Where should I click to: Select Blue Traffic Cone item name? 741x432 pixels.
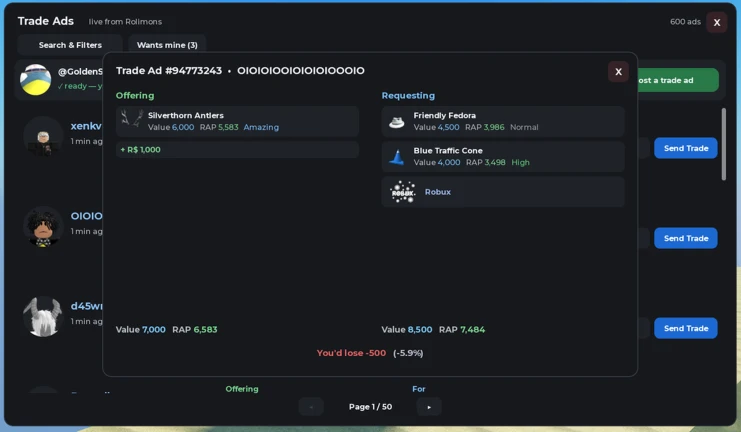pyautogui.click(x=448, y=150)
